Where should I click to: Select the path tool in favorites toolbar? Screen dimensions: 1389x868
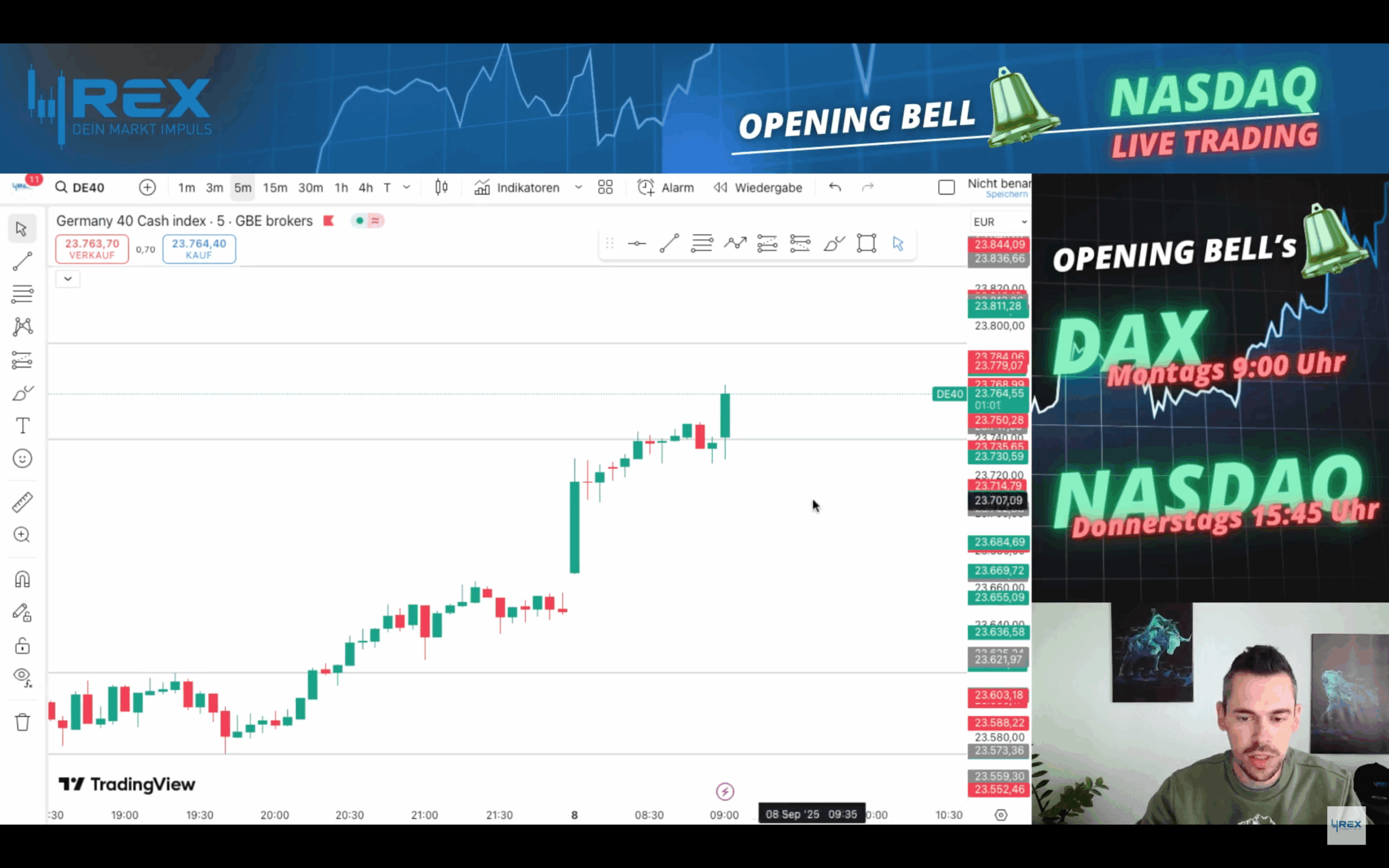(735, 244)
